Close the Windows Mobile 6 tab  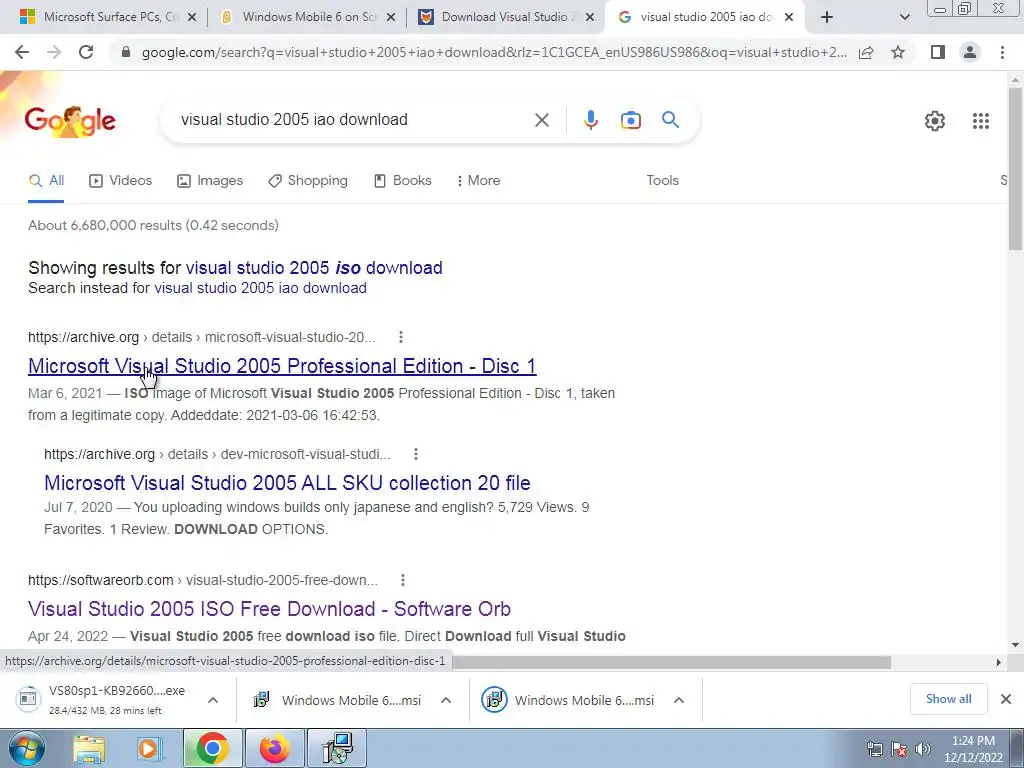pos(391,18)
